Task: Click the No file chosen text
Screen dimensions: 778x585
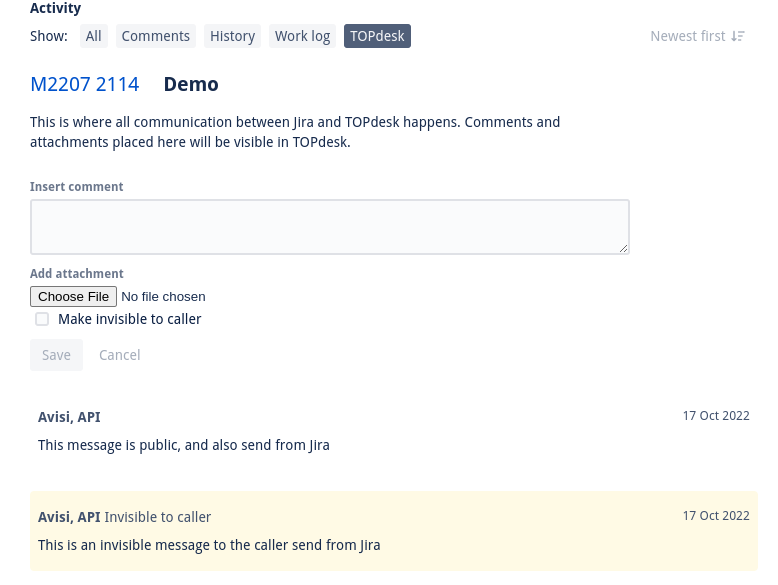Action: 163,297
